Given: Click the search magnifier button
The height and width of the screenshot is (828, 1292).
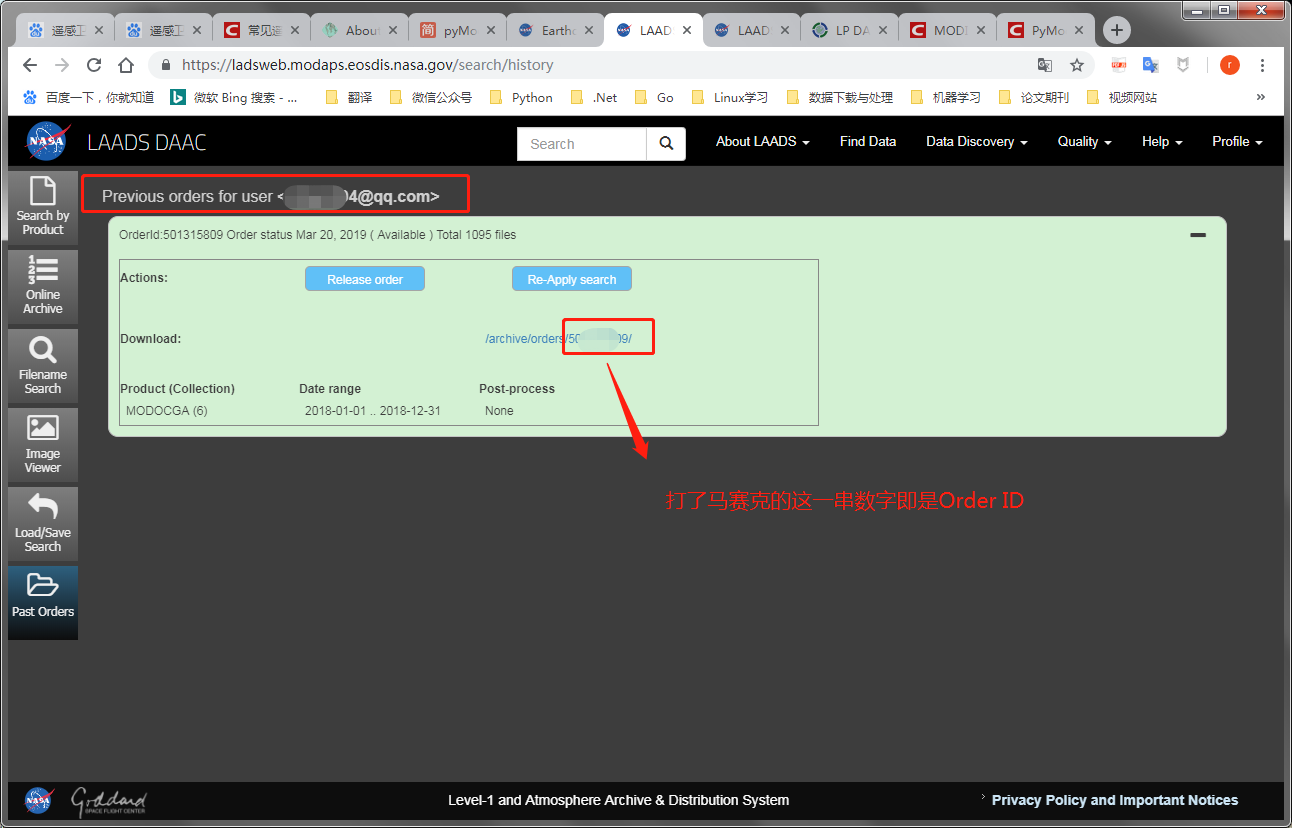Looking at the screenshot, I should [666, 144].
